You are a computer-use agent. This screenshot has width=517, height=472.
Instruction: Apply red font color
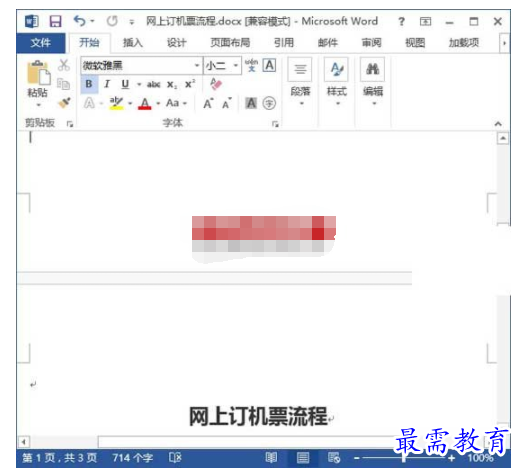[x=145, y=103]
